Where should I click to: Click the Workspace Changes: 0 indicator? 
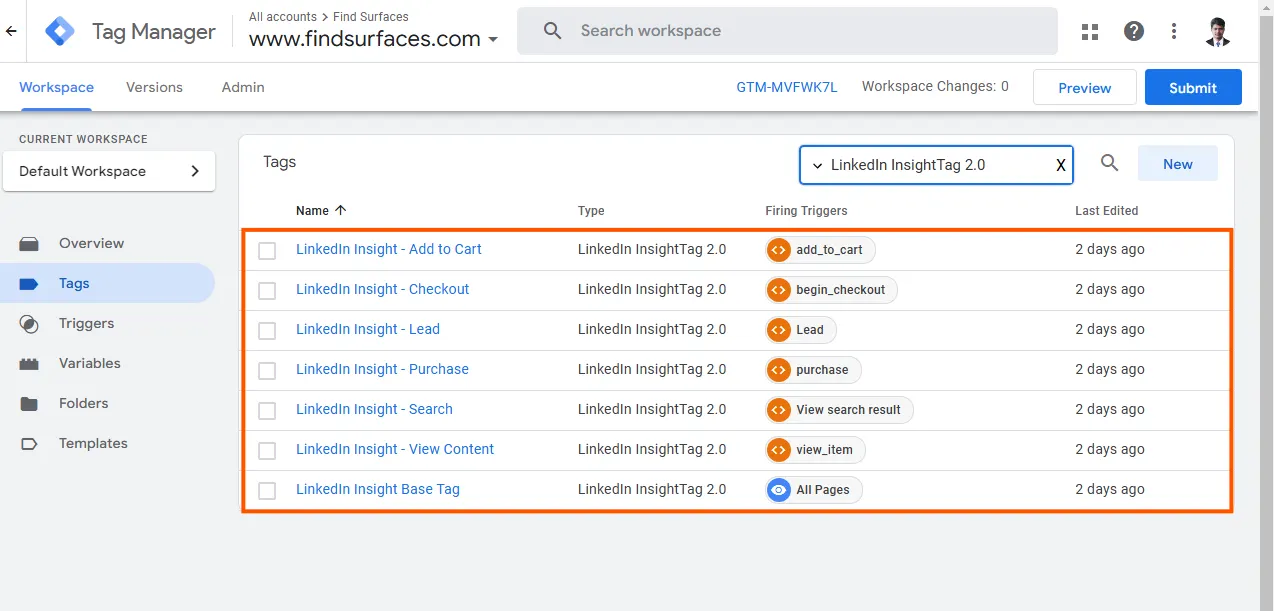click(x=935, y=86)
